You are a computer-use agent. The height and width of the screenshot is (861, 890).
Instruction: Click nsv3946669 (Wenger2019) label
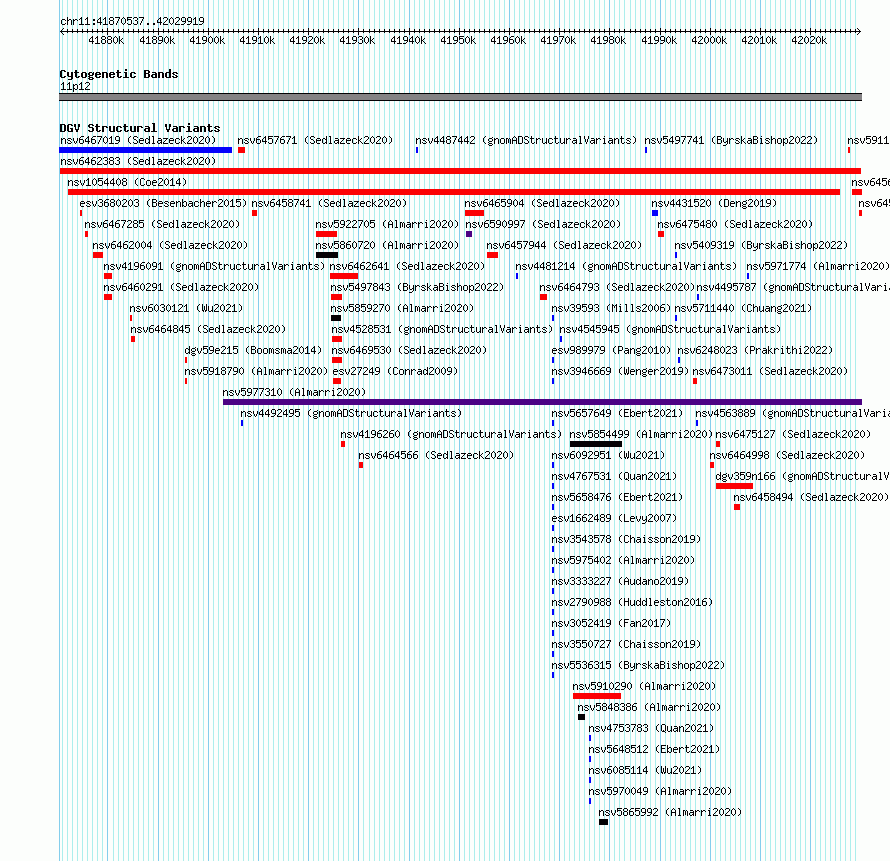620,371
